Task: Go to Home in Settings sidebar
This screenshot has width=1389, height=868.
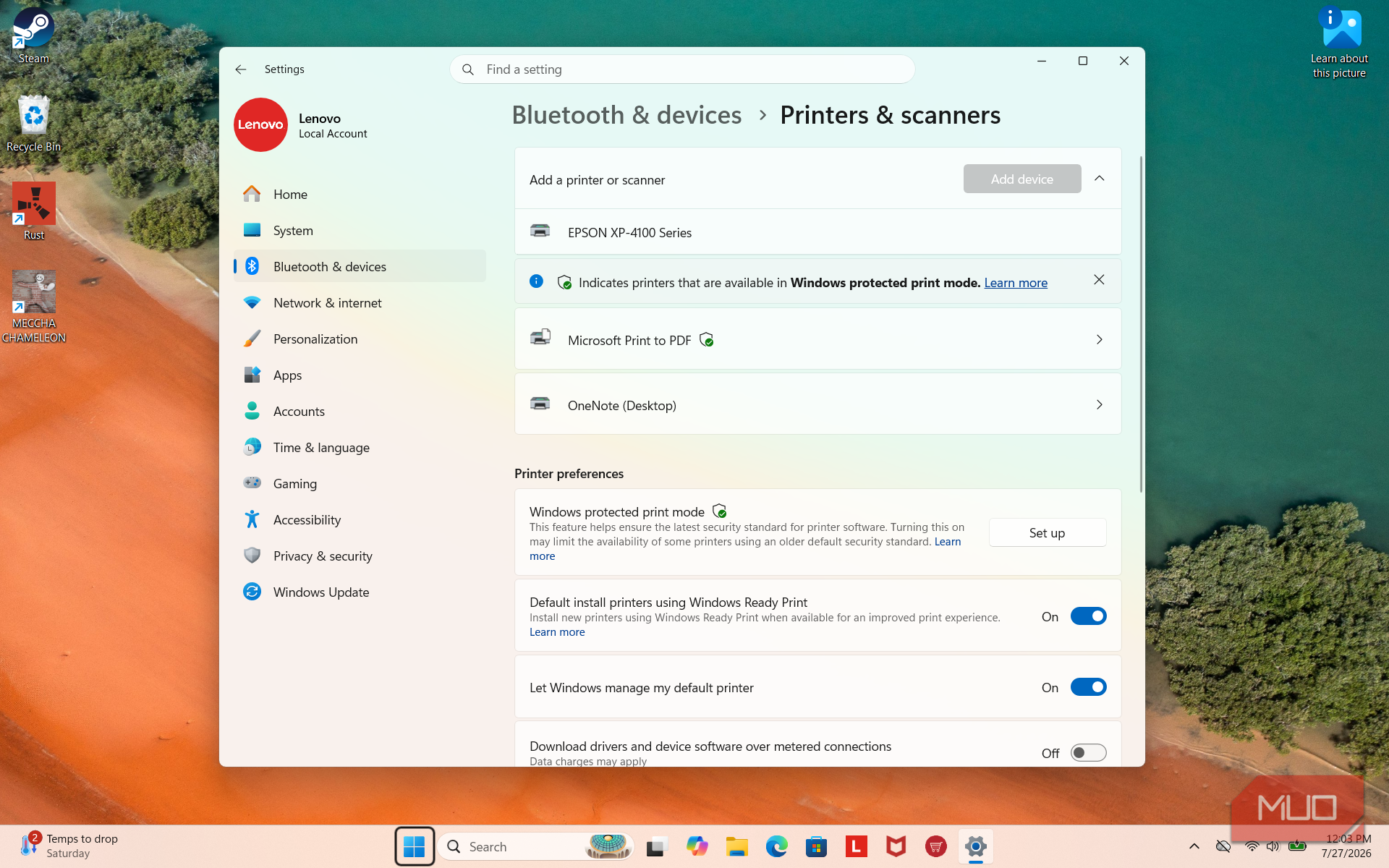Action: pos(360,194)
